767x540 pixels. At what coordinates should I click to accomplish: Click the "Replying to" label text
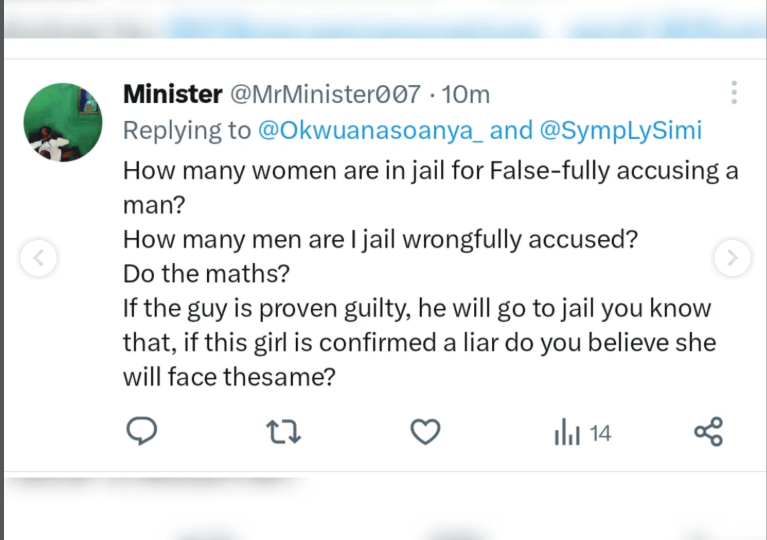click(x=187, y=130)
